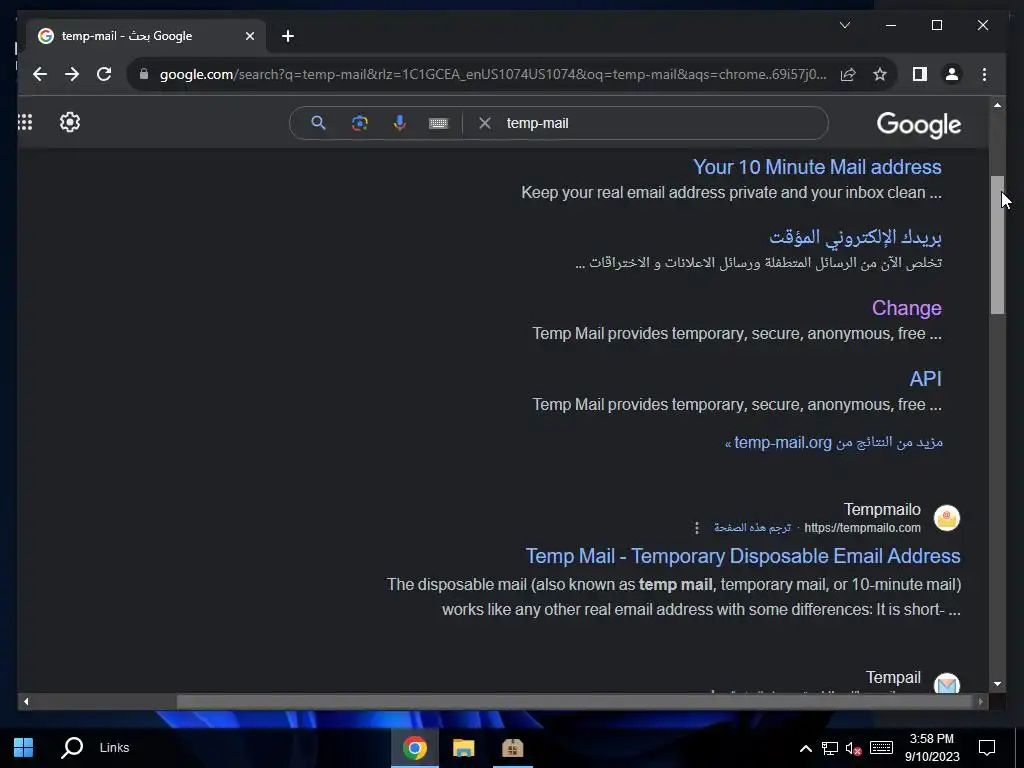Image resolution: width=1024 pixels, height=768 pixels.
Task: Open the Windows Start menu
Action: 24,748
